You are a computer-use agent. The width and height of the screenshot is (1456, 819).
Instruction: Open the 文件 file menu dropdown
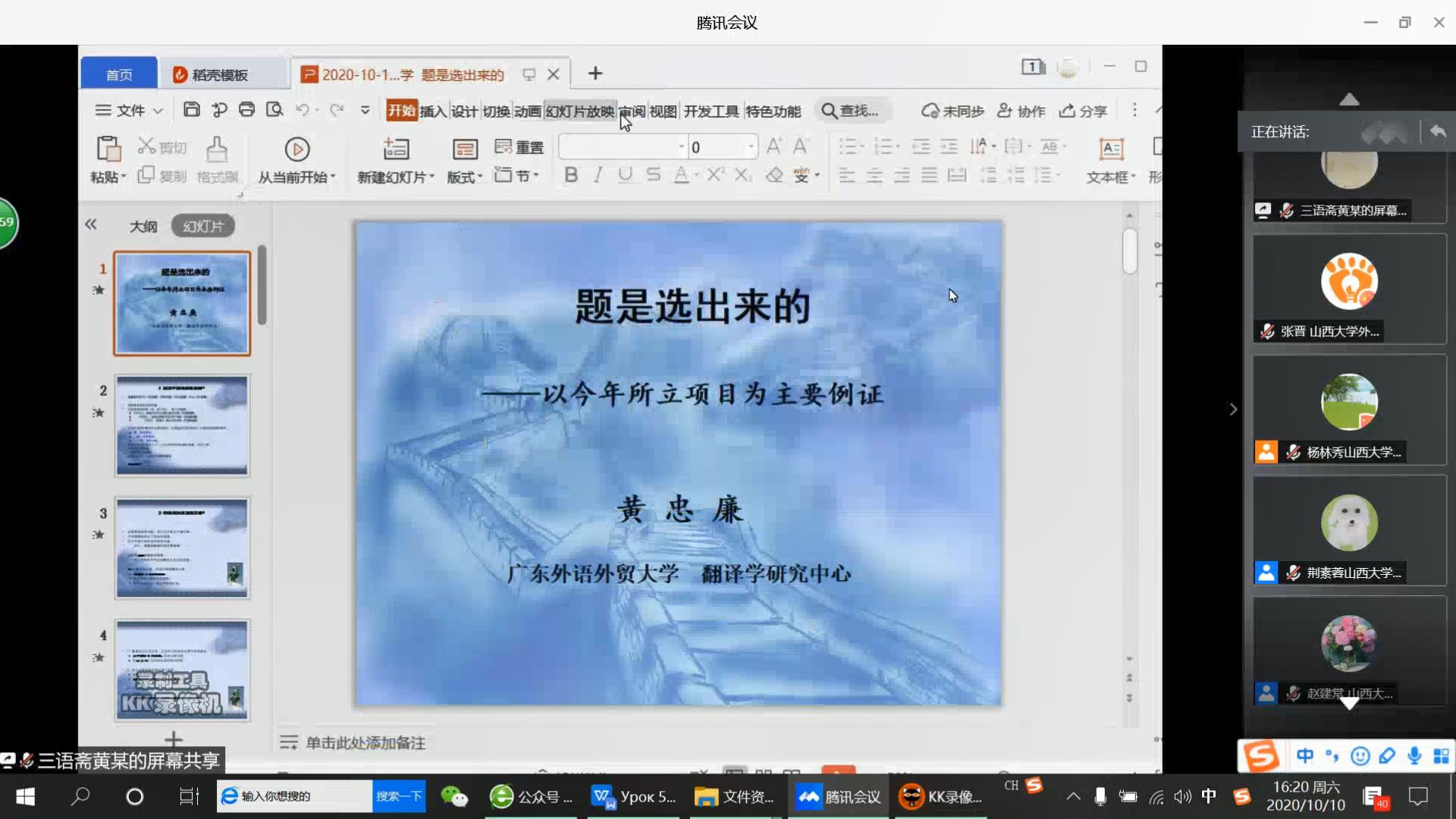click(x=130, y=111)
